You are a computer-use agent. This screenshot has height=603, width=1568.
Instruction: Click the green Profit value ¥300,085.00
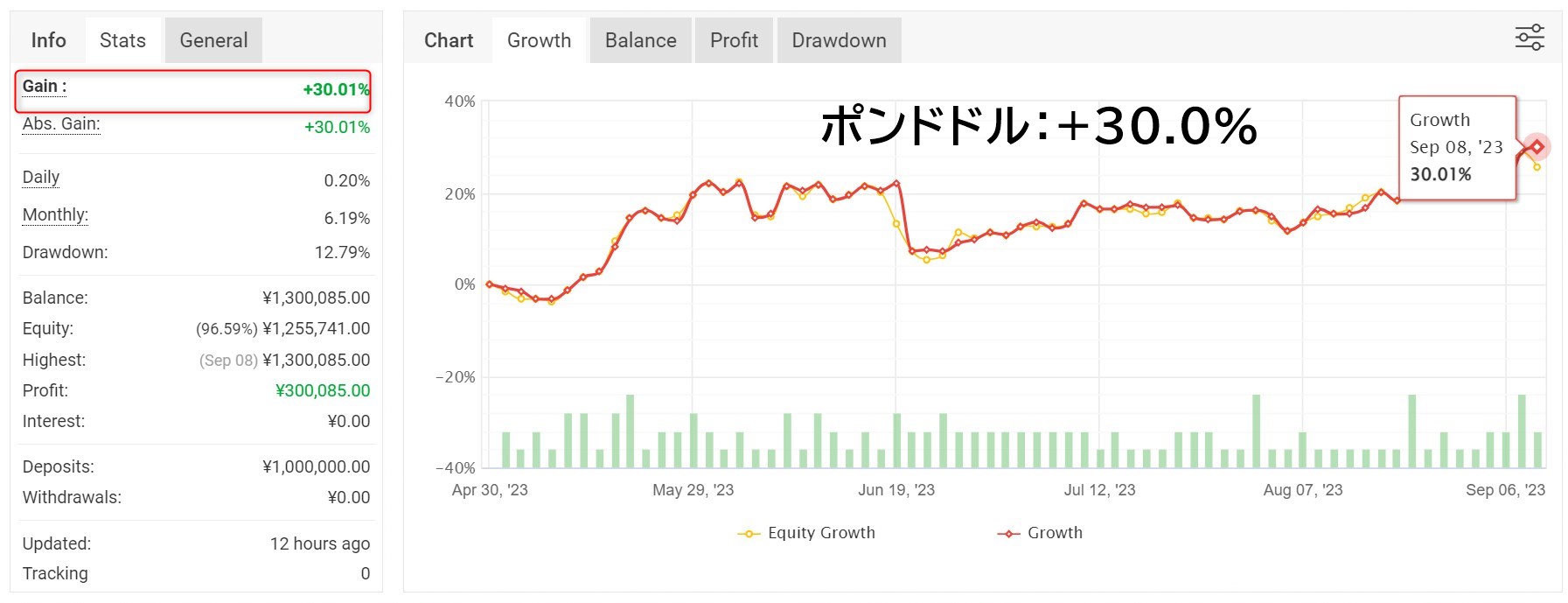[323, 390]
